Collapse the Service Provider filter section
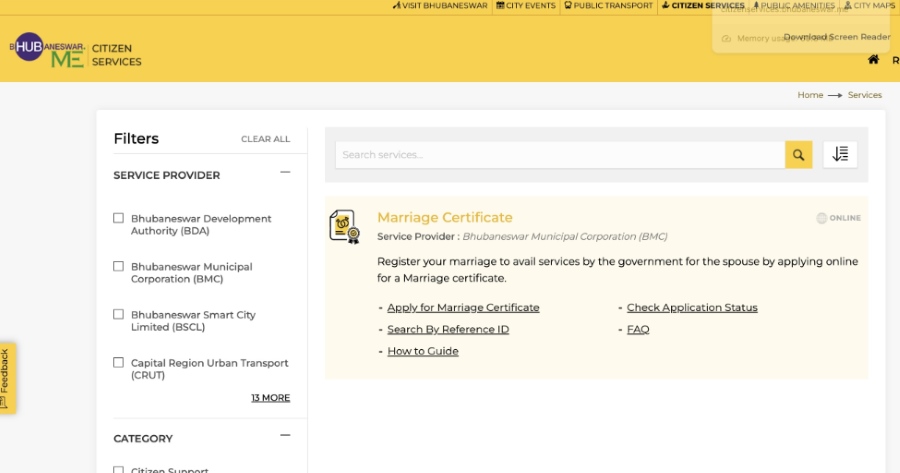The image size is (900, 473). tap(285, 172)
